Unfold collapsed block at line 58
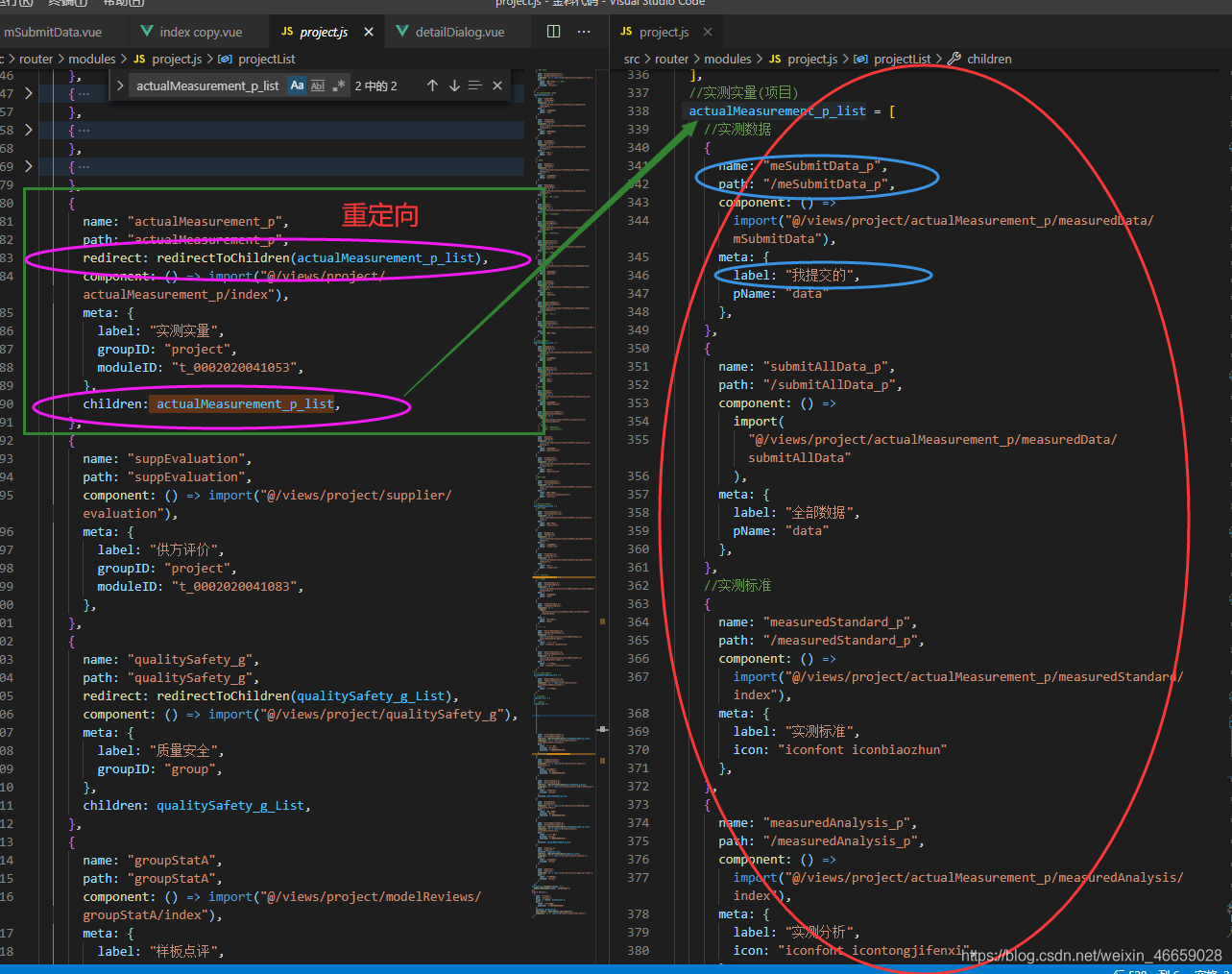The height and width of the screenshot is (974, 1232). click(x=29, y=130)
